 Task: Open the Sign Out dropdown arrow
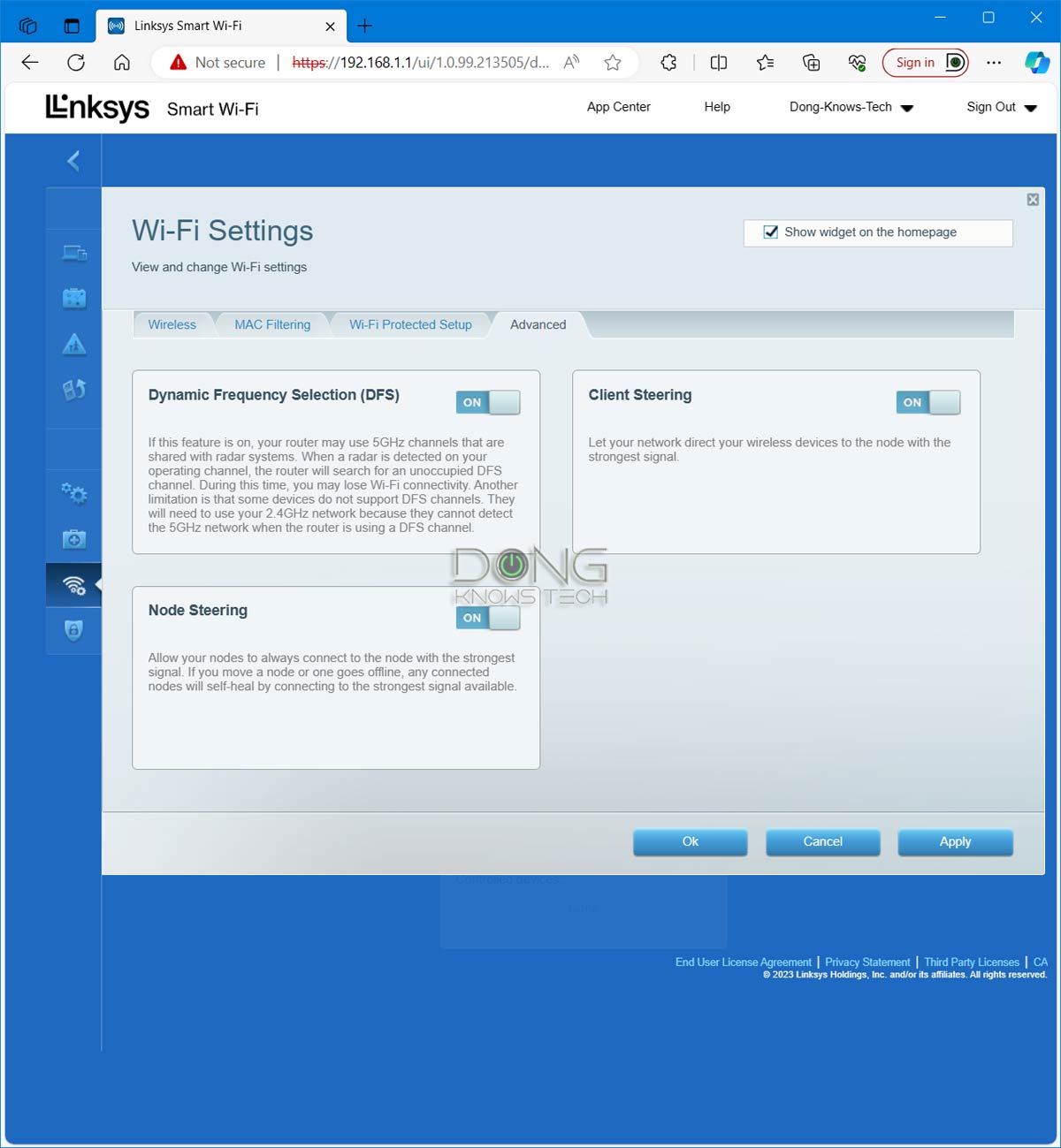pos(1031,107)
